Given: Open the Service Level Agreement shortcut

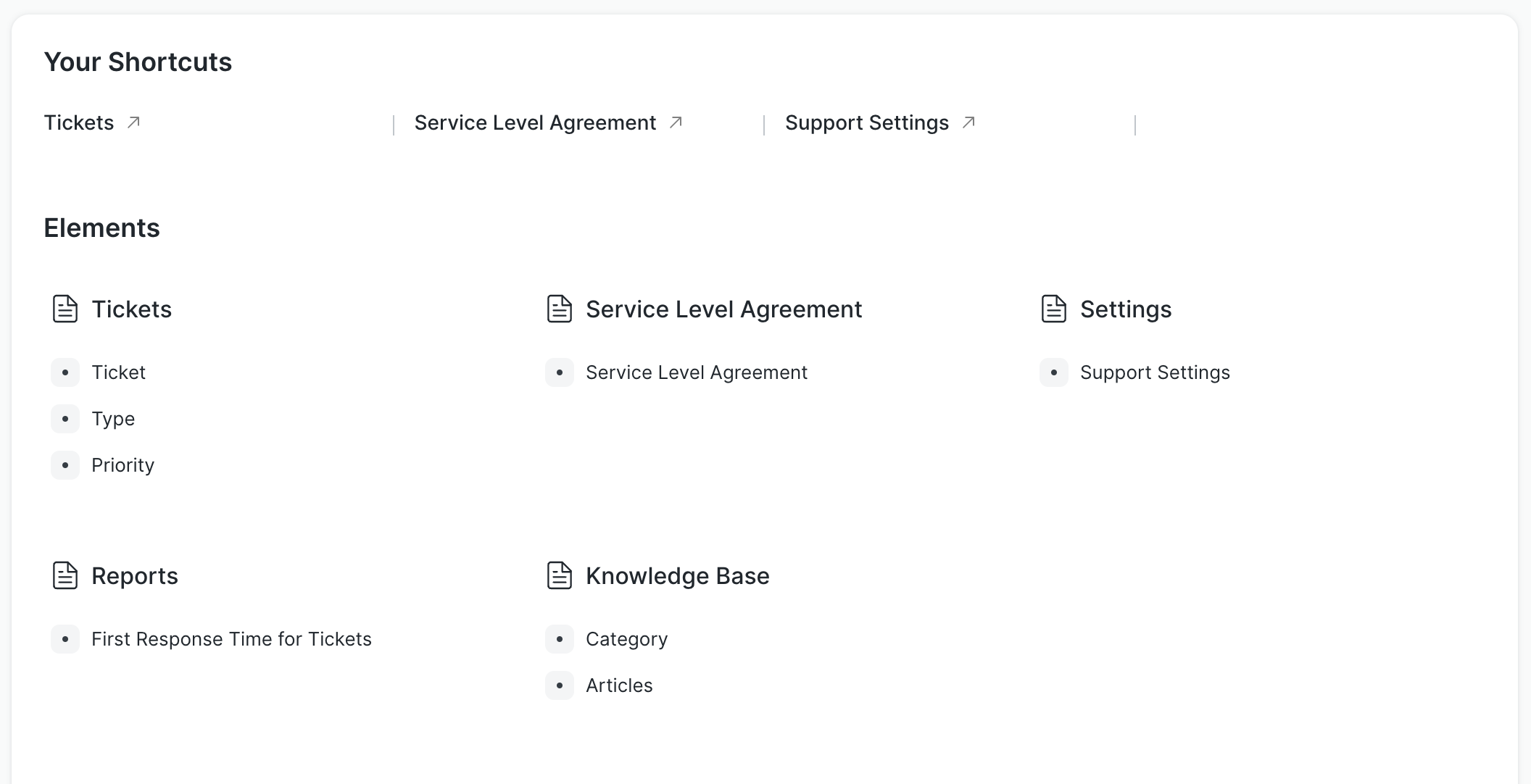Looking at the screenshot, I should point(535,122).
